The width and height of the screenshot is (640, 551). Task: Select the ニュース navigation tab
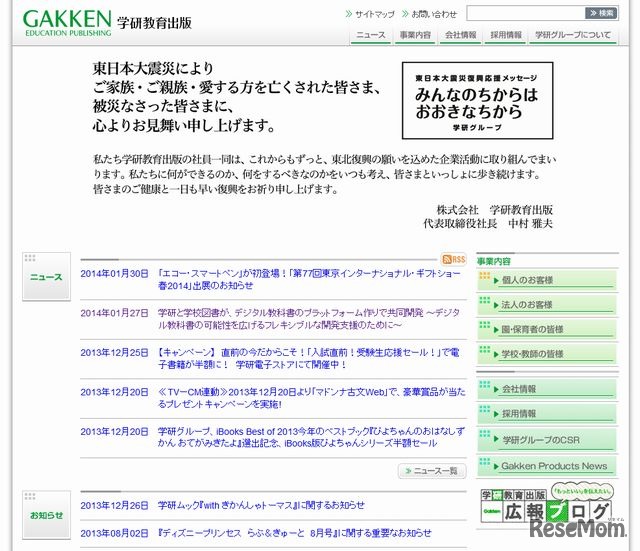pyautogui.click(x=371, y=36)
